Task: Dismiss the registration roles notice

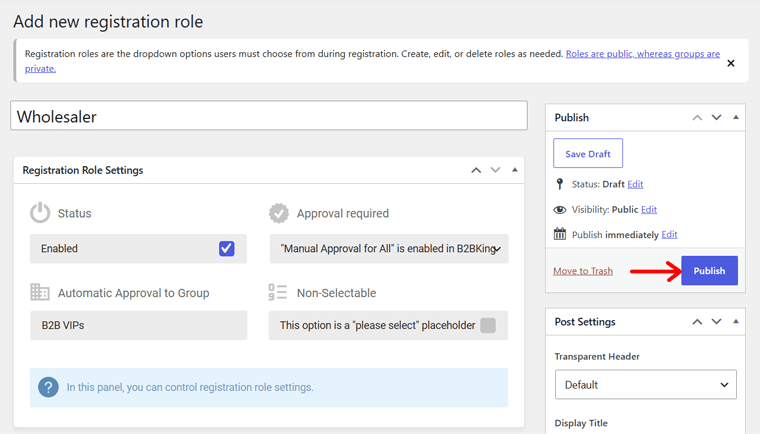Action: (x=731, y=63)
